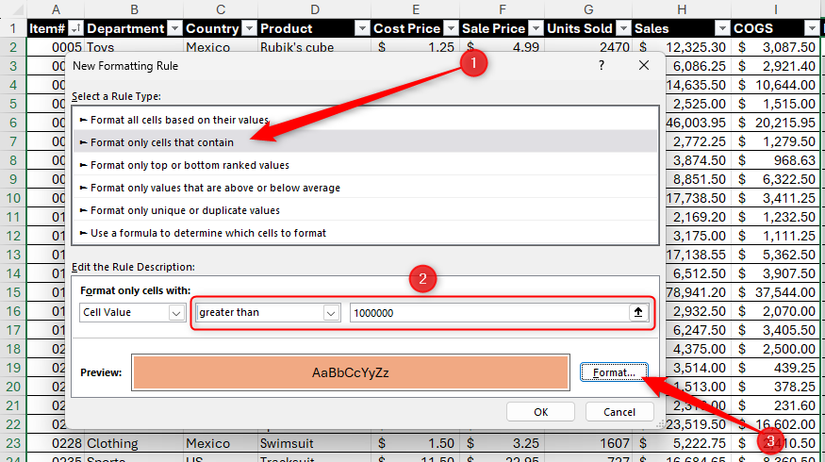Click cell with item number 0228
825x462 pixels.
(55, 443)
